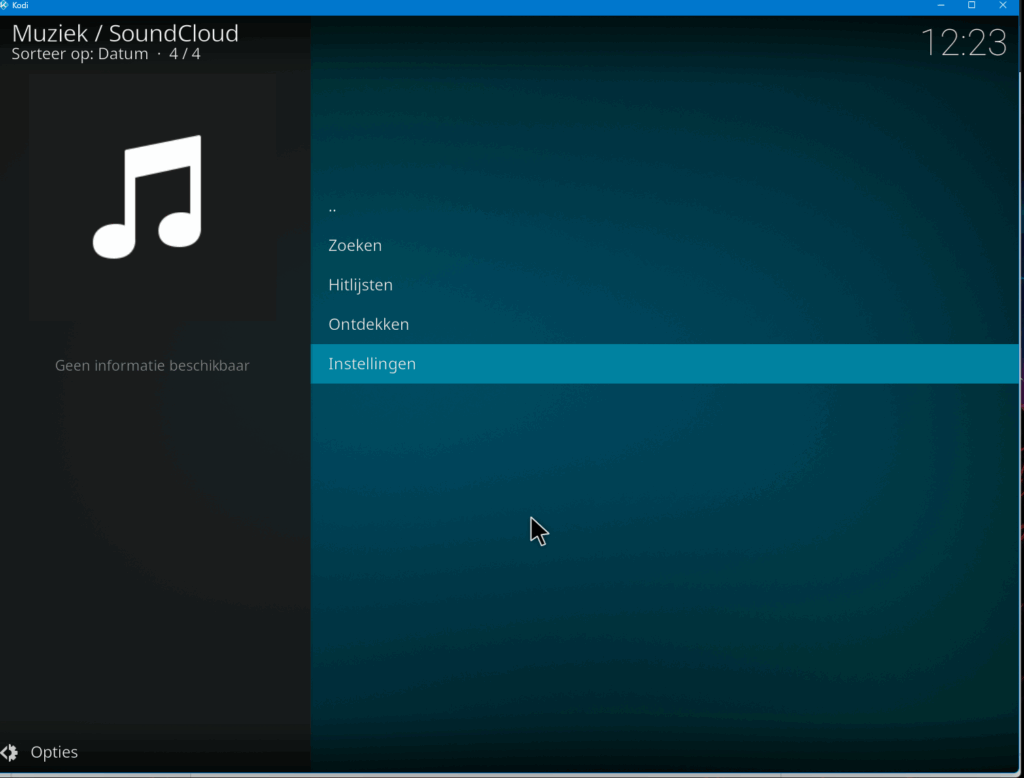This screenshot has width=1024, height=778.
Task: Click the 12:23 clock display
Action: click(963, 43)
